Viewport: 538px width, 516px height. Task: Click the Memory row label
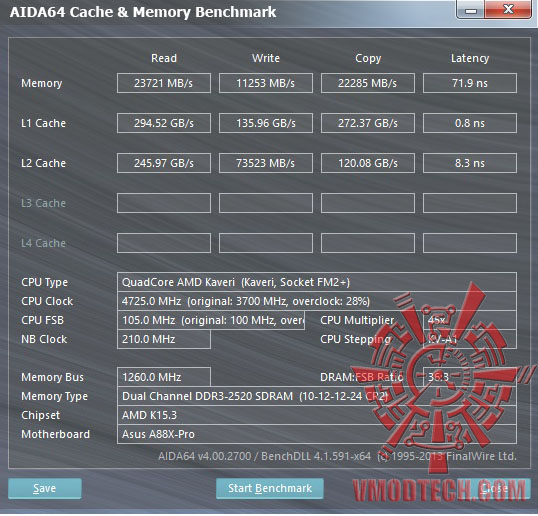click(42, 83)
